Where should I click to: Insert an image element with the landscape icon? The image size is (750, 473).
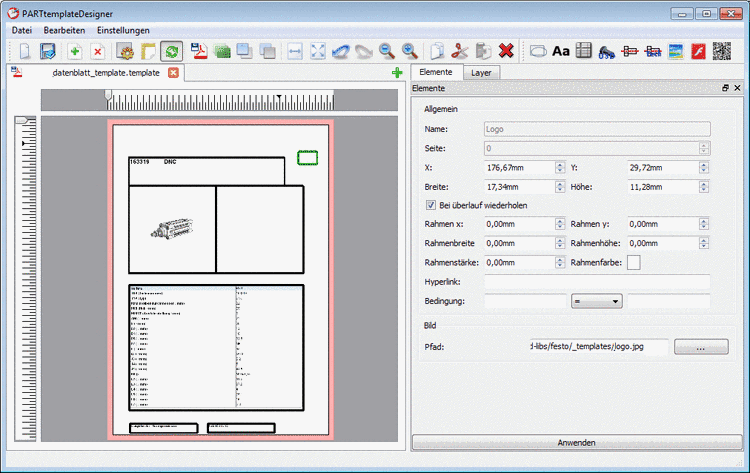(676, 51)
